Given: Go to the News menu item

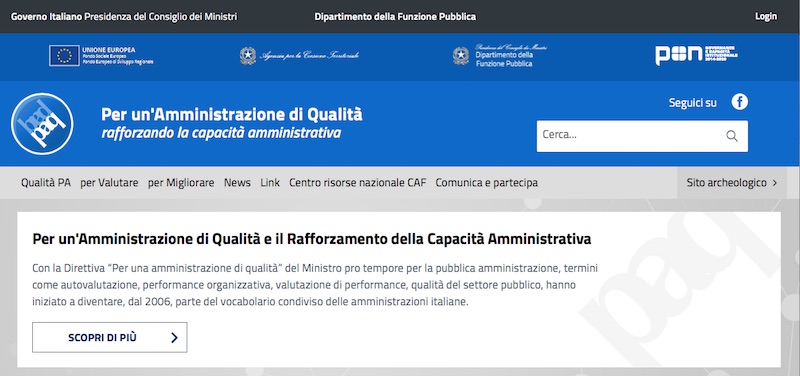Looking at the screenshot, I should coord(237,183).
